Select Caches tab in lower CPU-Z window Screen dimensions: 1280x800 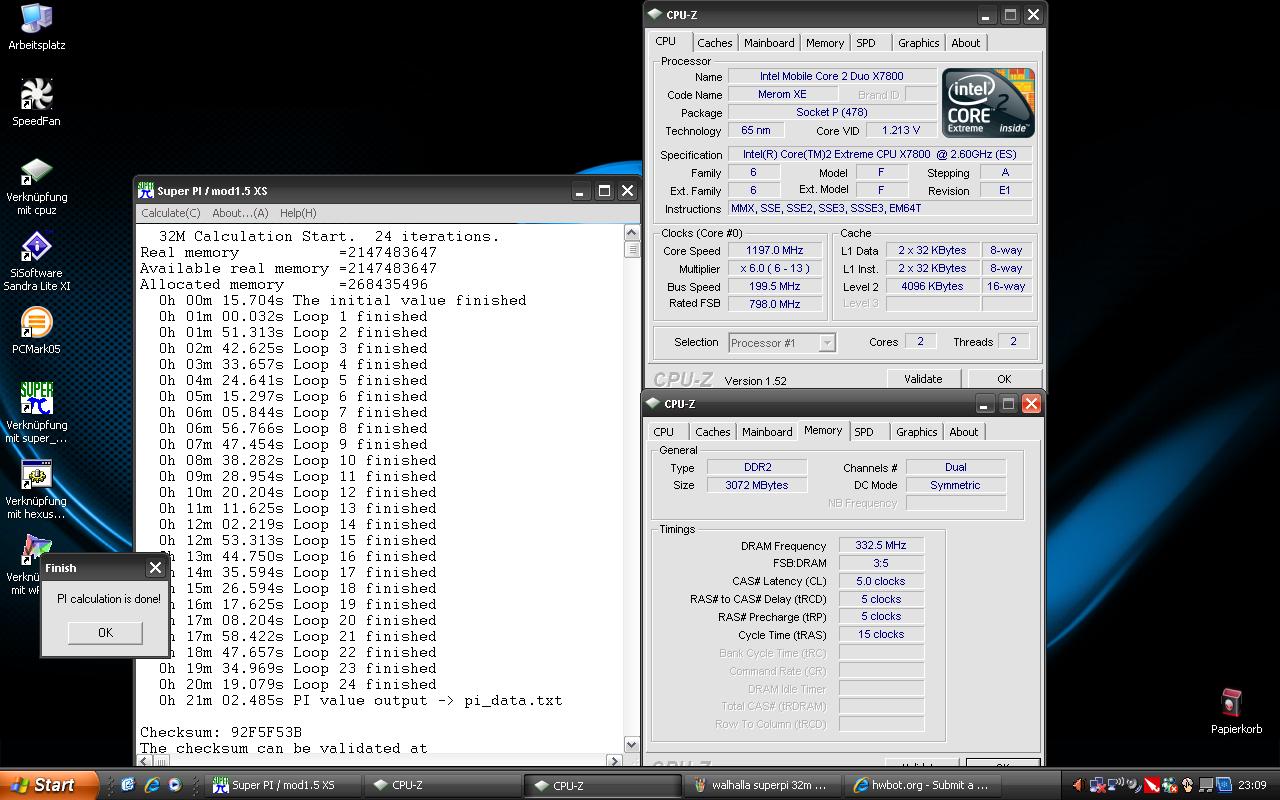point(713,432)
